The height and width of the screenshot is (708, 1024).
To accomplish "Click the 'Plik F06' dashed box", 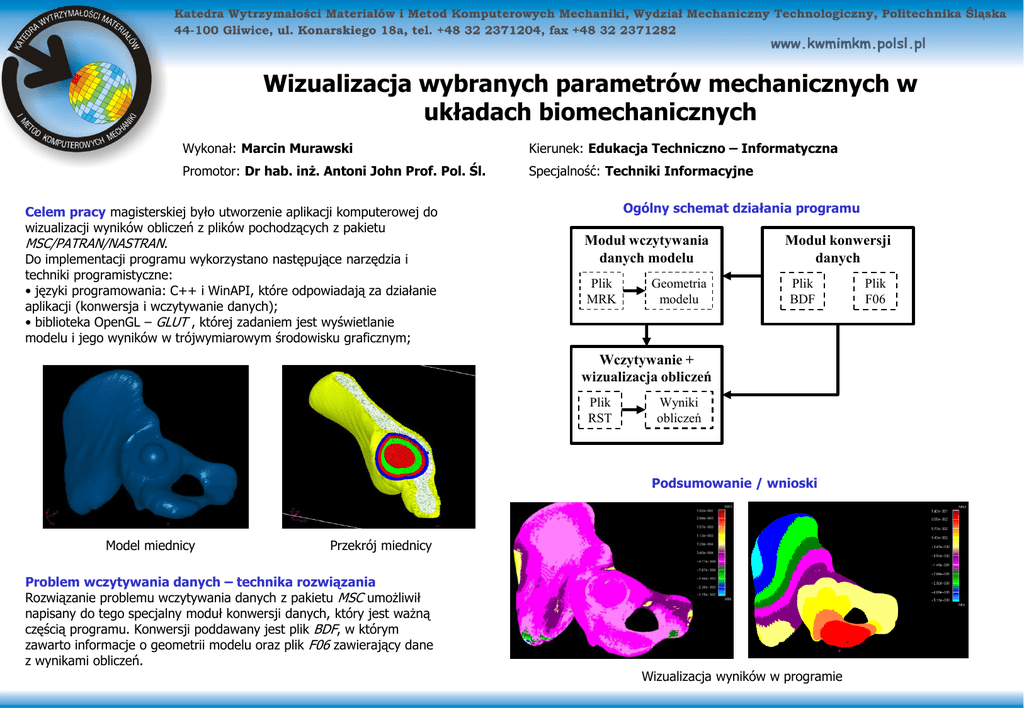I will (875, 291).
